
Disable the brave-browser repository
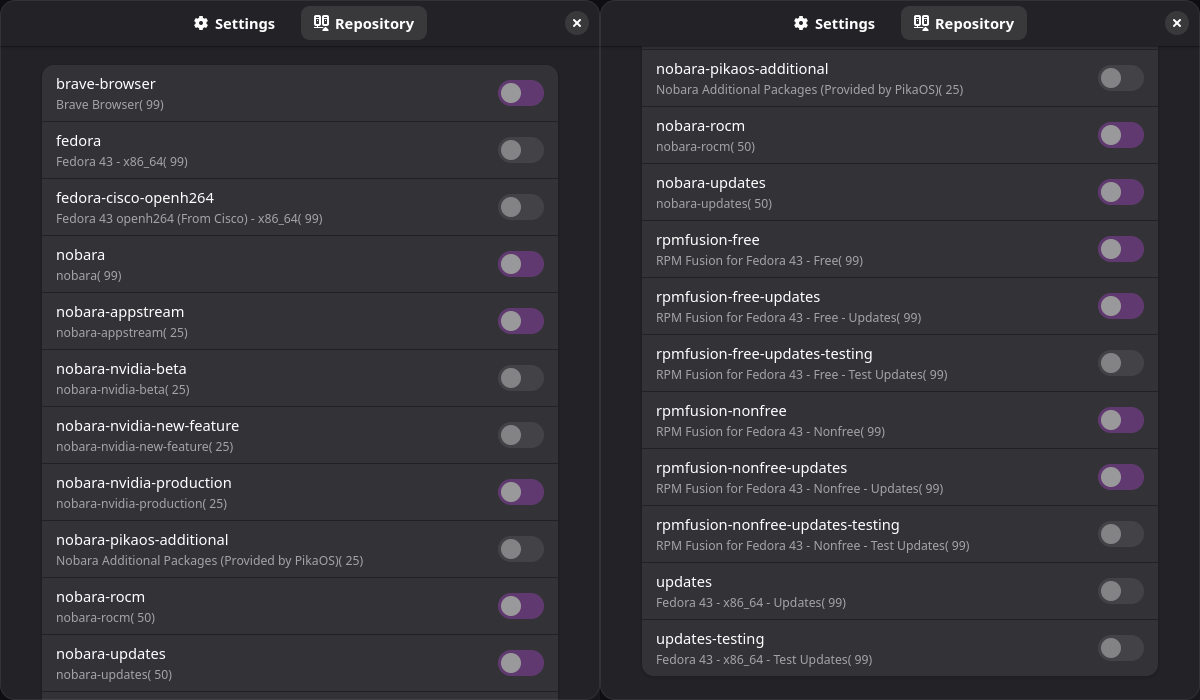click(521, 93)
